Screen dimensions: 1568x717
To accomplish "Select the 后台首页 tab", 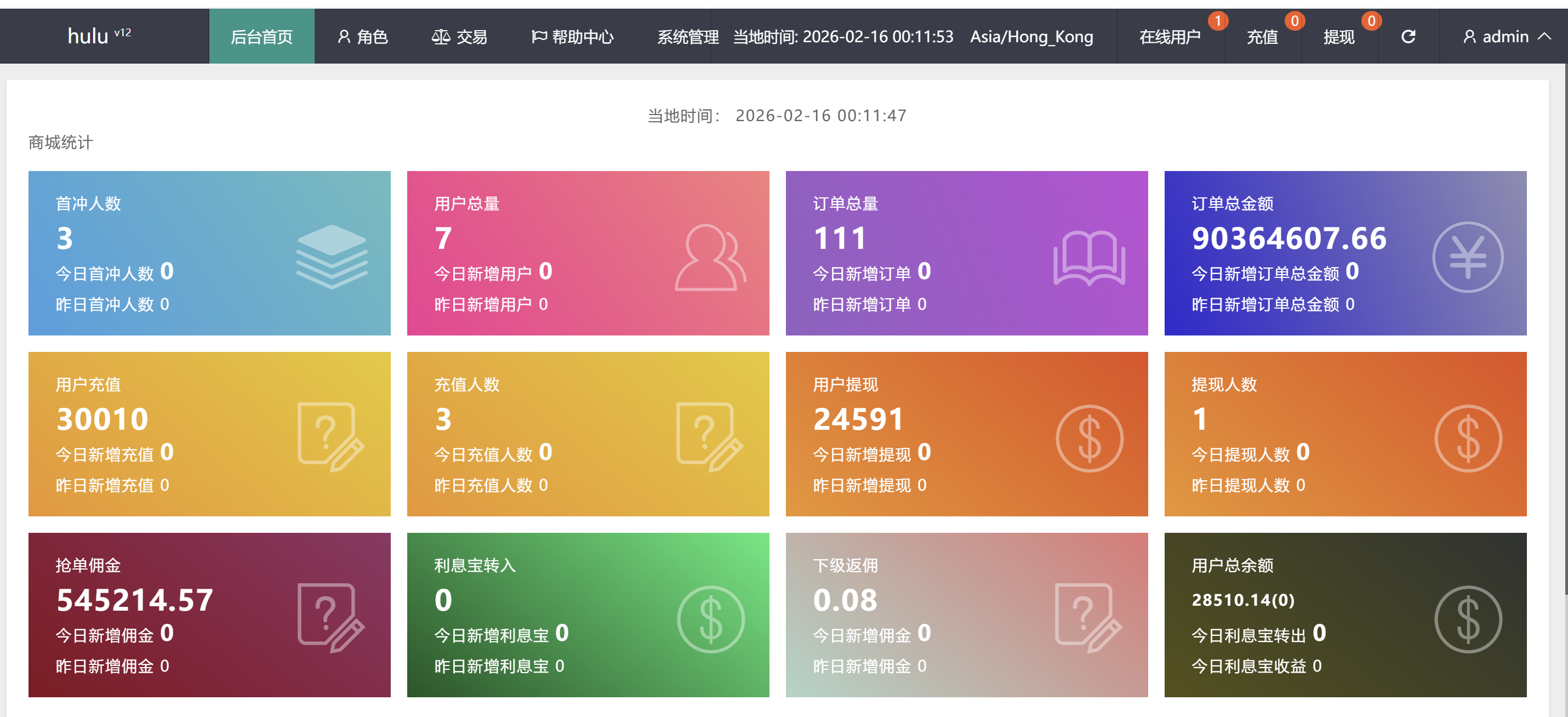I will [x=262, y=37].
